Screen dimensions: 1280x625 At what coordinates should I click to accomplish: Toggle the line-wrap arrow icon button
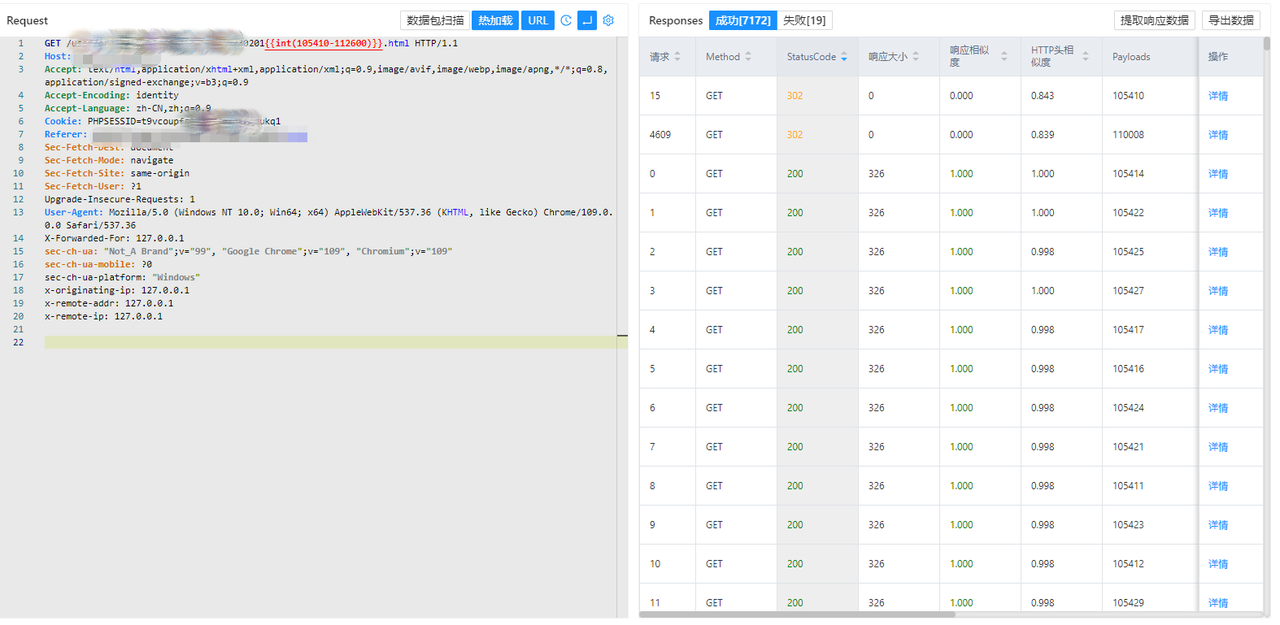[587, 20]
